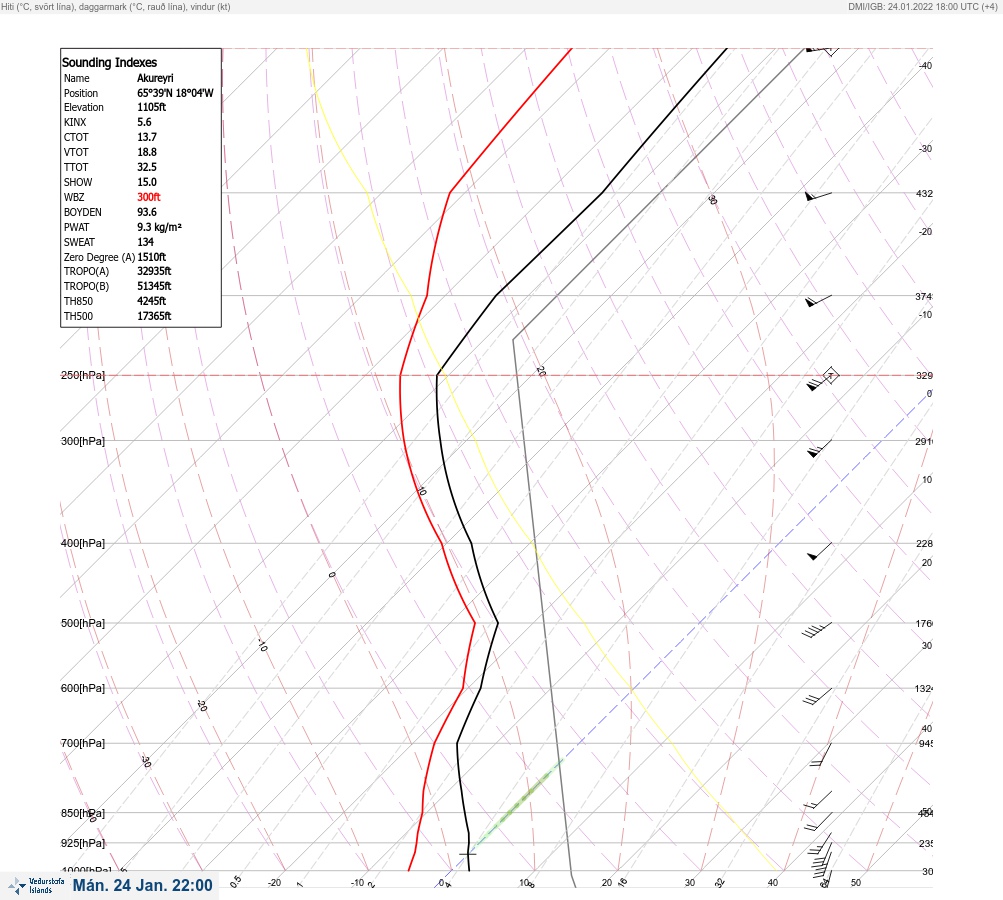Click the TROPO(B) value '51345ft'

[154, 287]
